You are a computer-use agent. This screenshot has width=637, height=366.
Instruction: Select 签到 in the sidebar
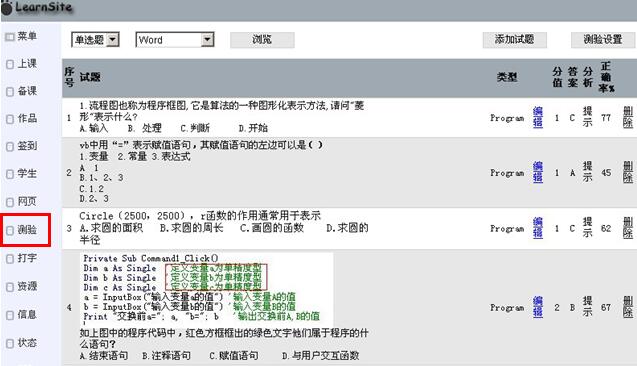27,146
